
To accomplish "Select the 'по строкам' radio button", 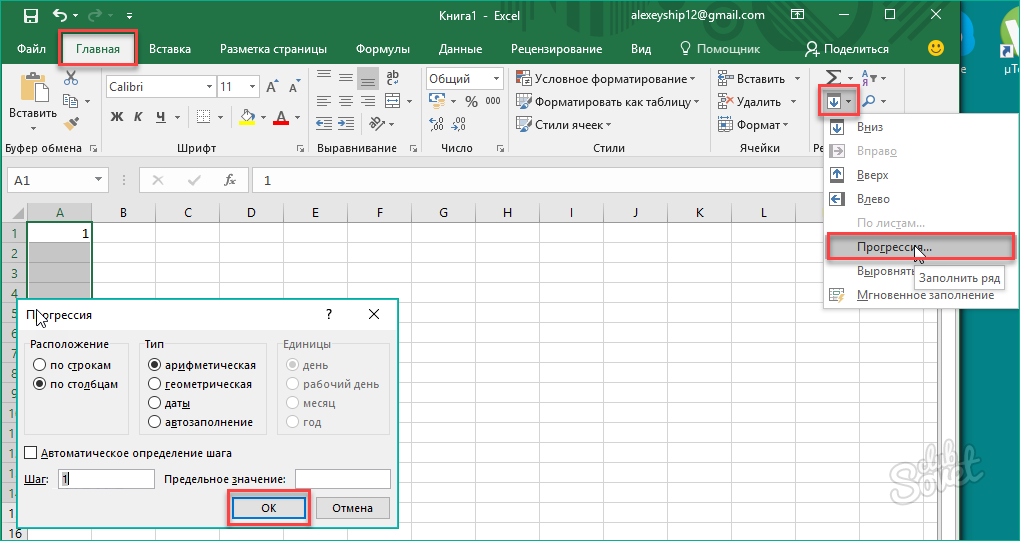I will click(40, 365).
